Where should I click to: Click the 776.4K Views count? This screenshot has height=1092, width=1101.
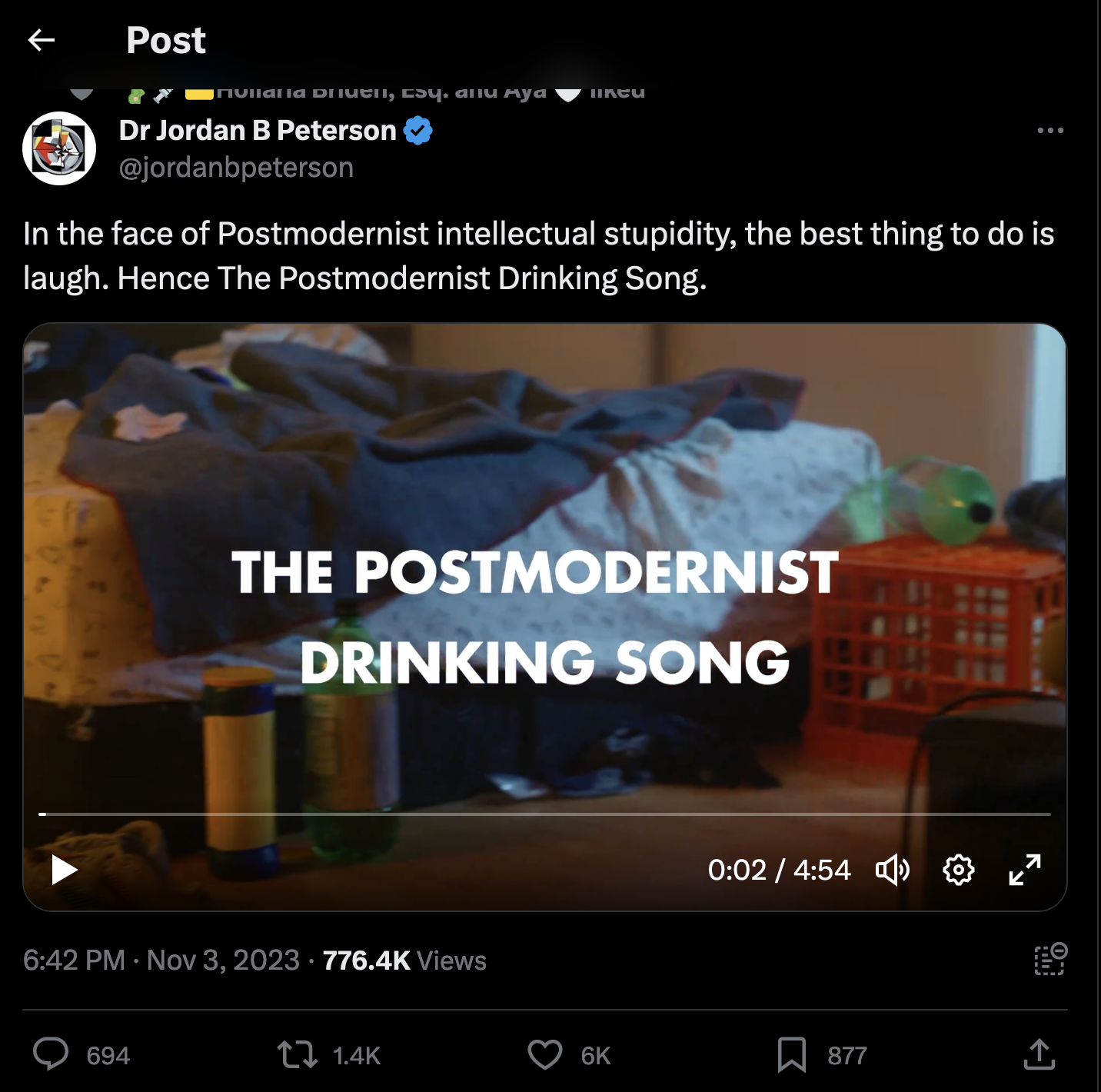point(404,960)
